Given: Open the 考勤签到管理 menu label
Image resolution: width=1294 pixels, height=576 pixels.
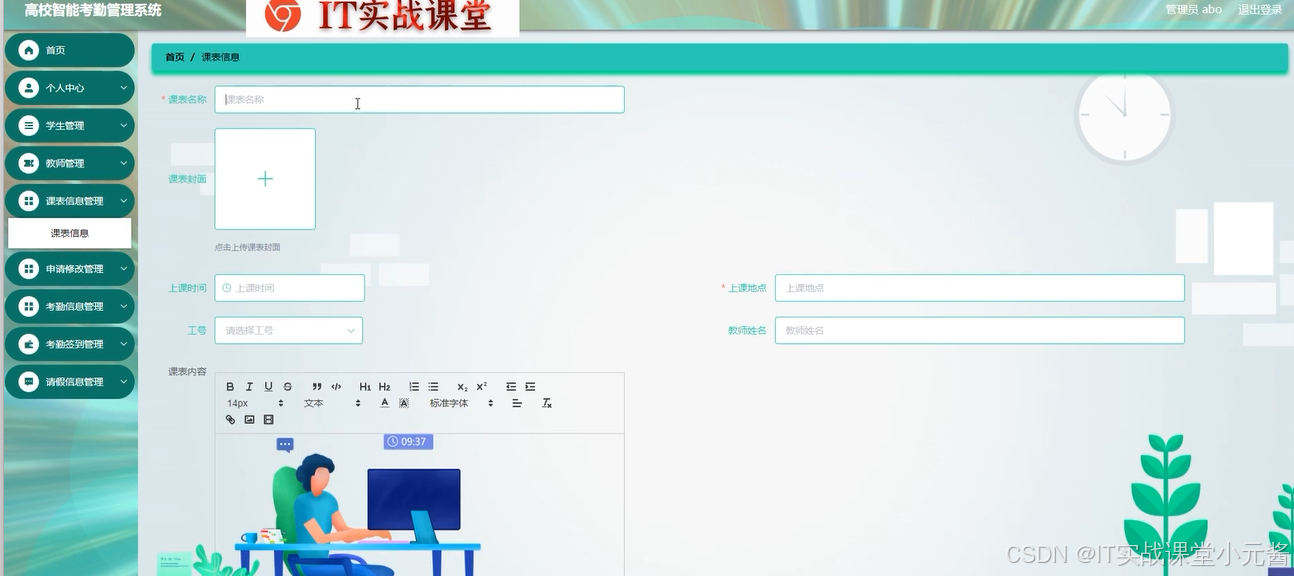Looking at the screenshot, I should coord(74,344).
